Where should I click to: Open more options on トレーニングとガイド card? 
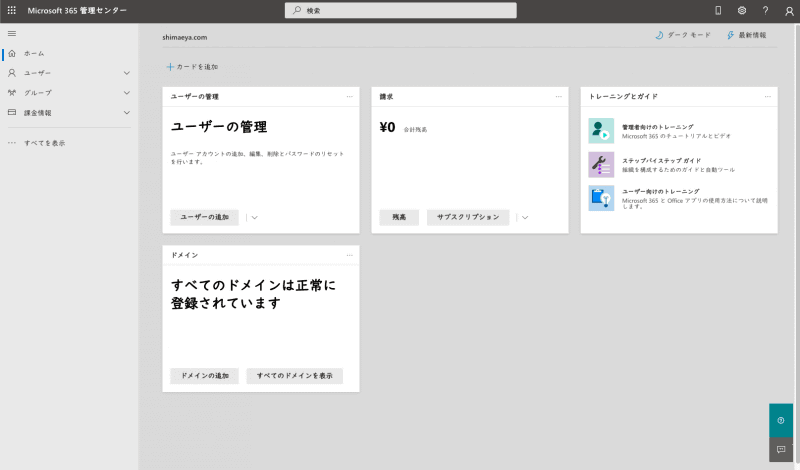coord(768,96)
